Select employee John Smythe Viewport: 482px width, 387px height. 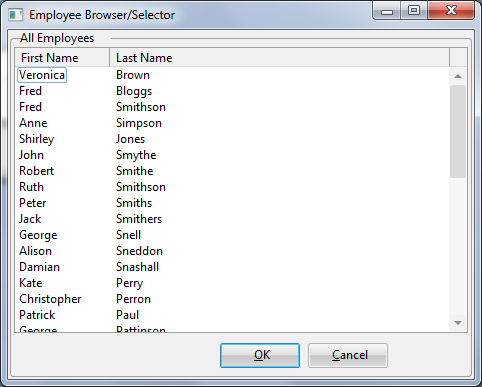point(232,155)
